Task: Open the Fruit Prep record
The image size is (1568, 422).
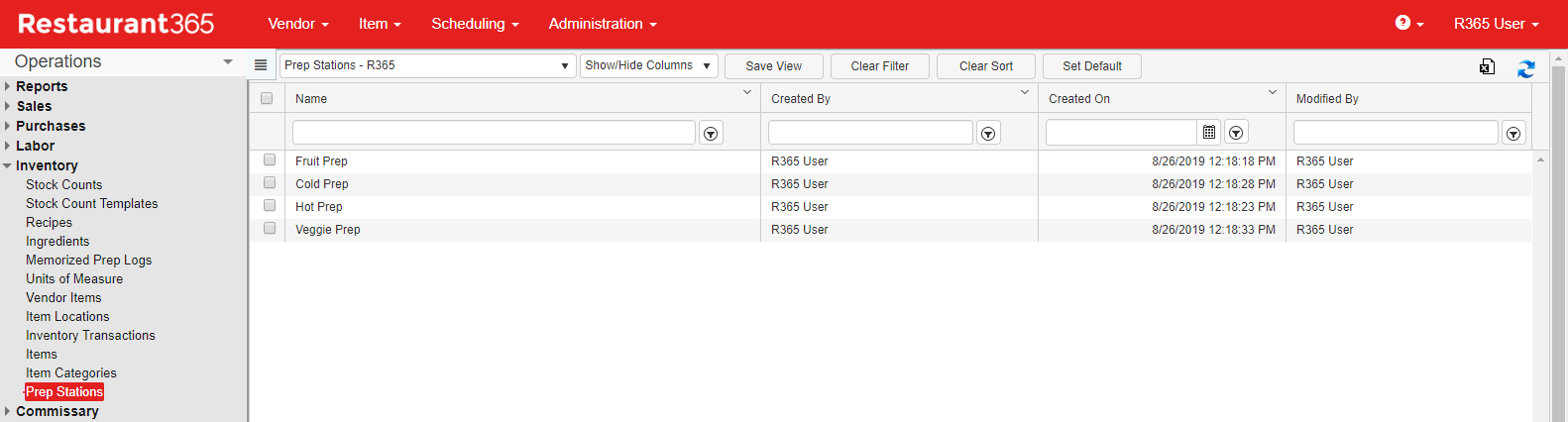Action: (x=321, y=160)
